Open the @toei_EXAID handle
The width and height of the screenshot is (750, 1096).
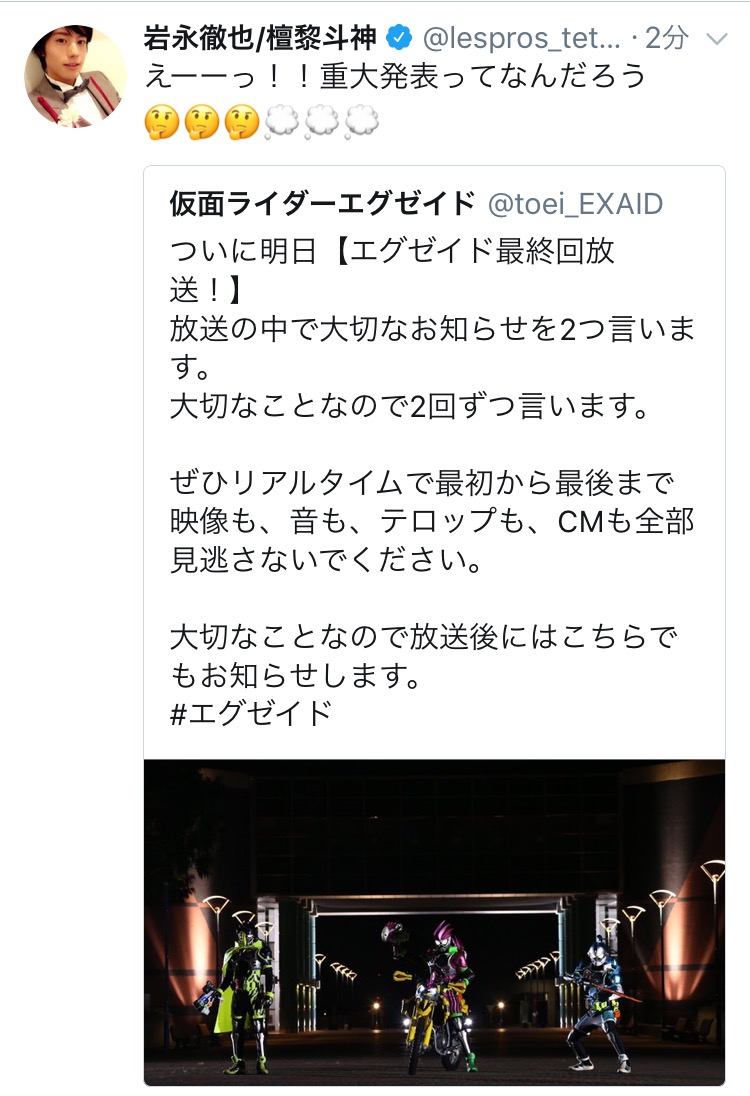(575, 204)
